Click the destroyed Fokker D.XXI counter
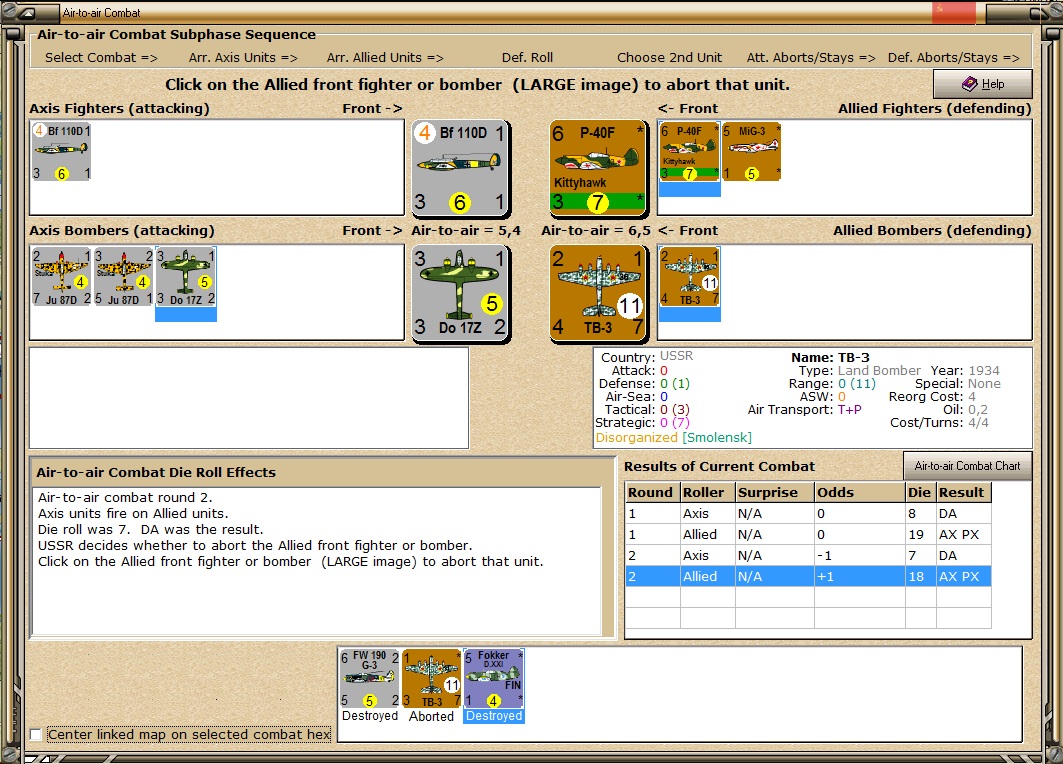The width and height of the screenshot is (1063, 764). tap(494, 679)
